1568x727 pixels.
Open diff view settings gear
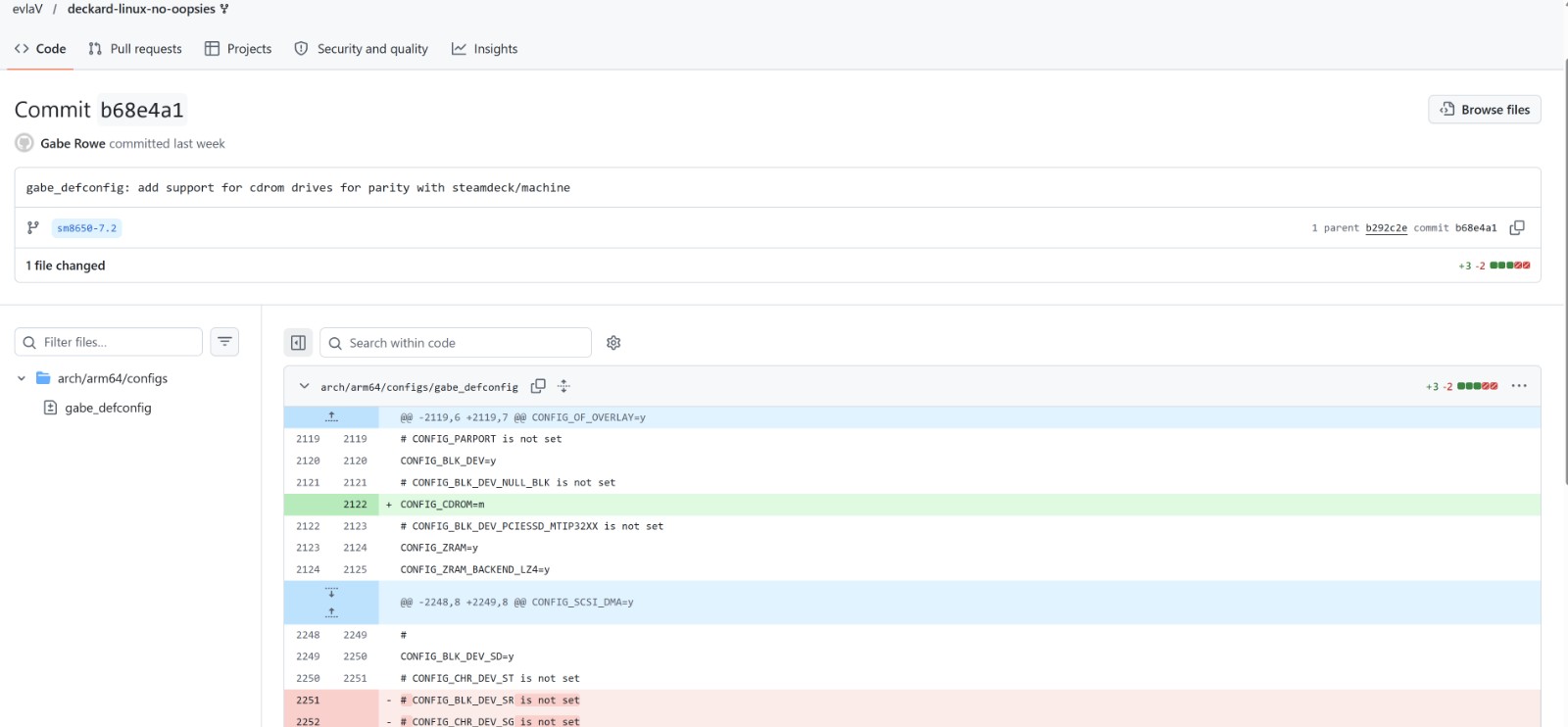[x=613, y=343]
